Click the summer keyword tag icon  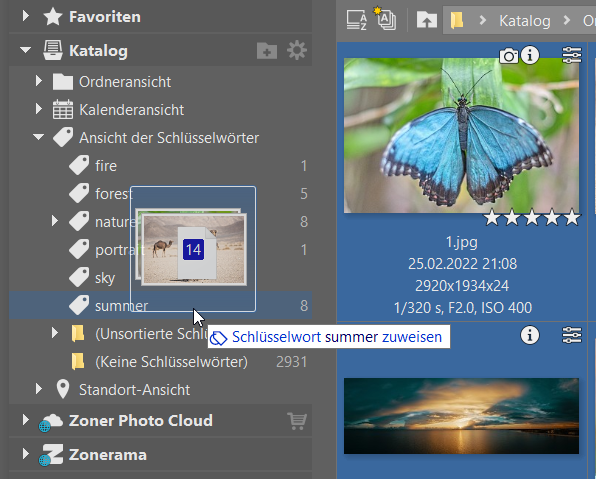[79, 305]
